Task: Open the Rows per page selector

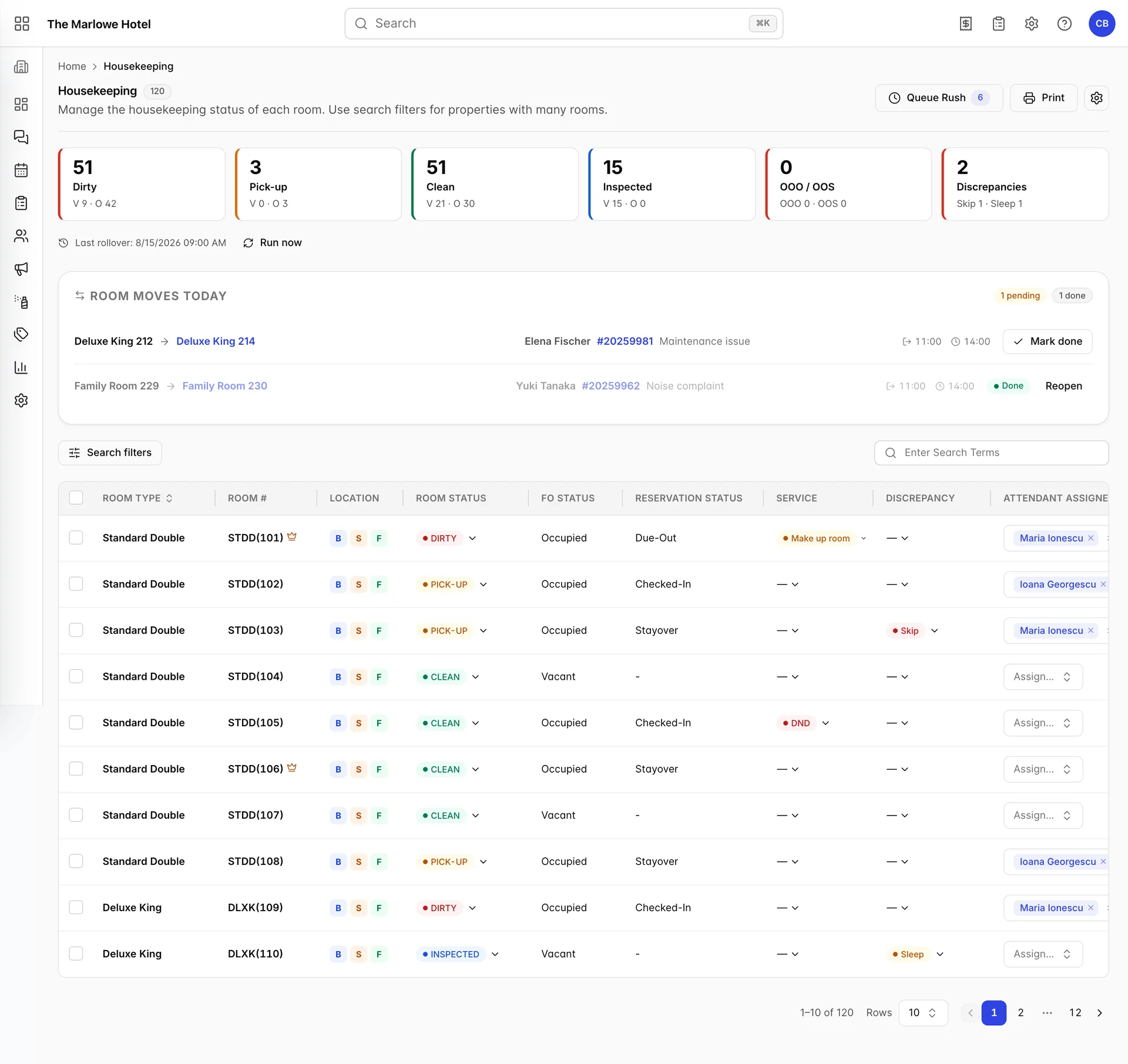Action: click(x=923, y=1013)
